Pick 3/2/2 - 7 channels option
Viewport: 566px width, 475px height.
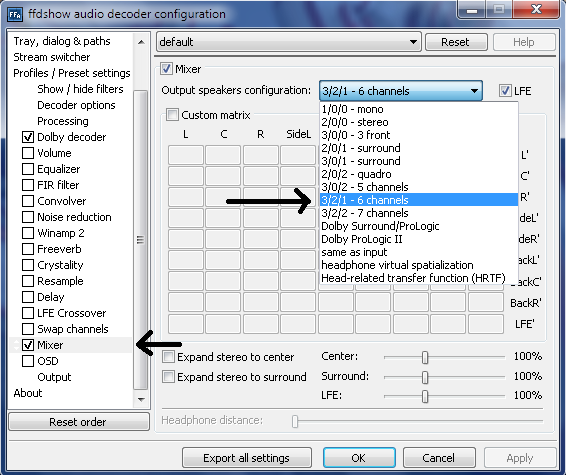pyautogui.click(x=419, y=213)
